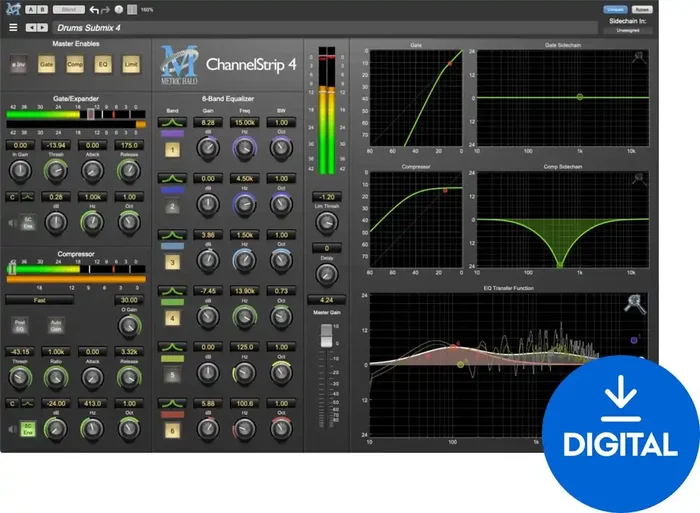
Task: Open the Drums Submix 4 preset name field
Action: pyautogui.click(x=325, y=28)
